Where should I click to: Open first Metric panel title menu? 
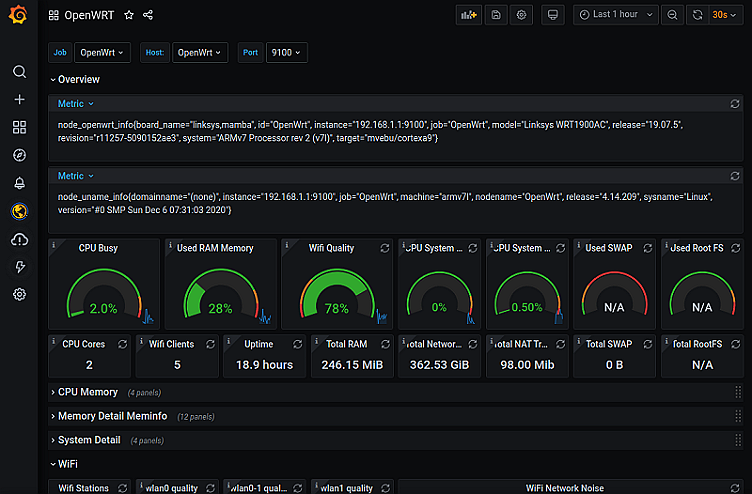76,104
